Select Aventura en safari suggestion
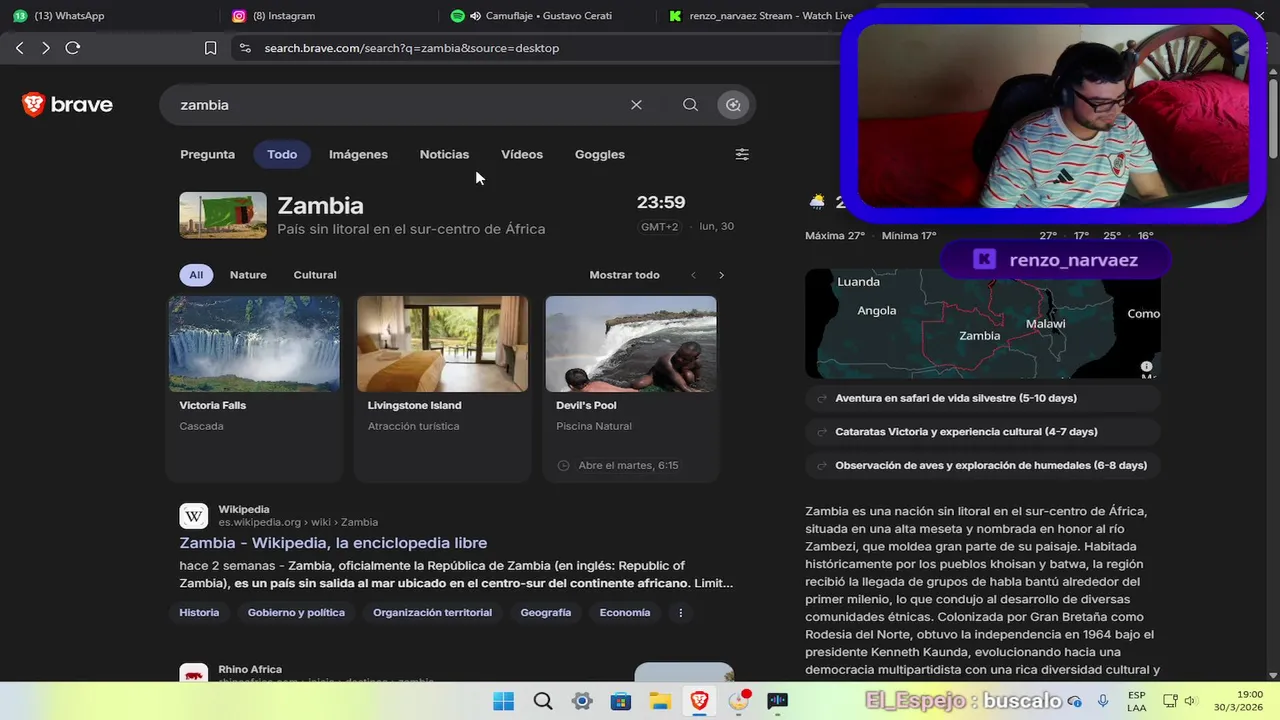 (982, 398)
